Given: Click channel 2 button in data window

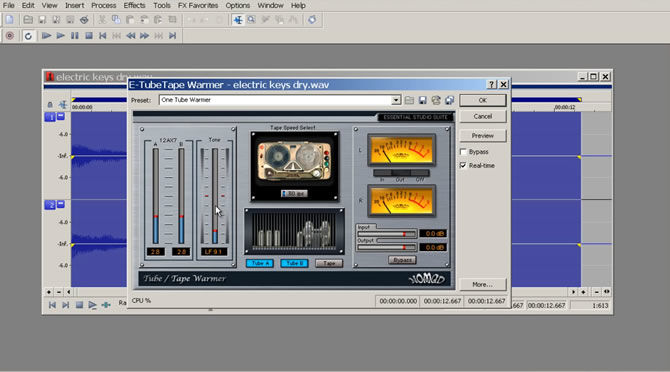Looking at the screenshot, I should (50, 205).
